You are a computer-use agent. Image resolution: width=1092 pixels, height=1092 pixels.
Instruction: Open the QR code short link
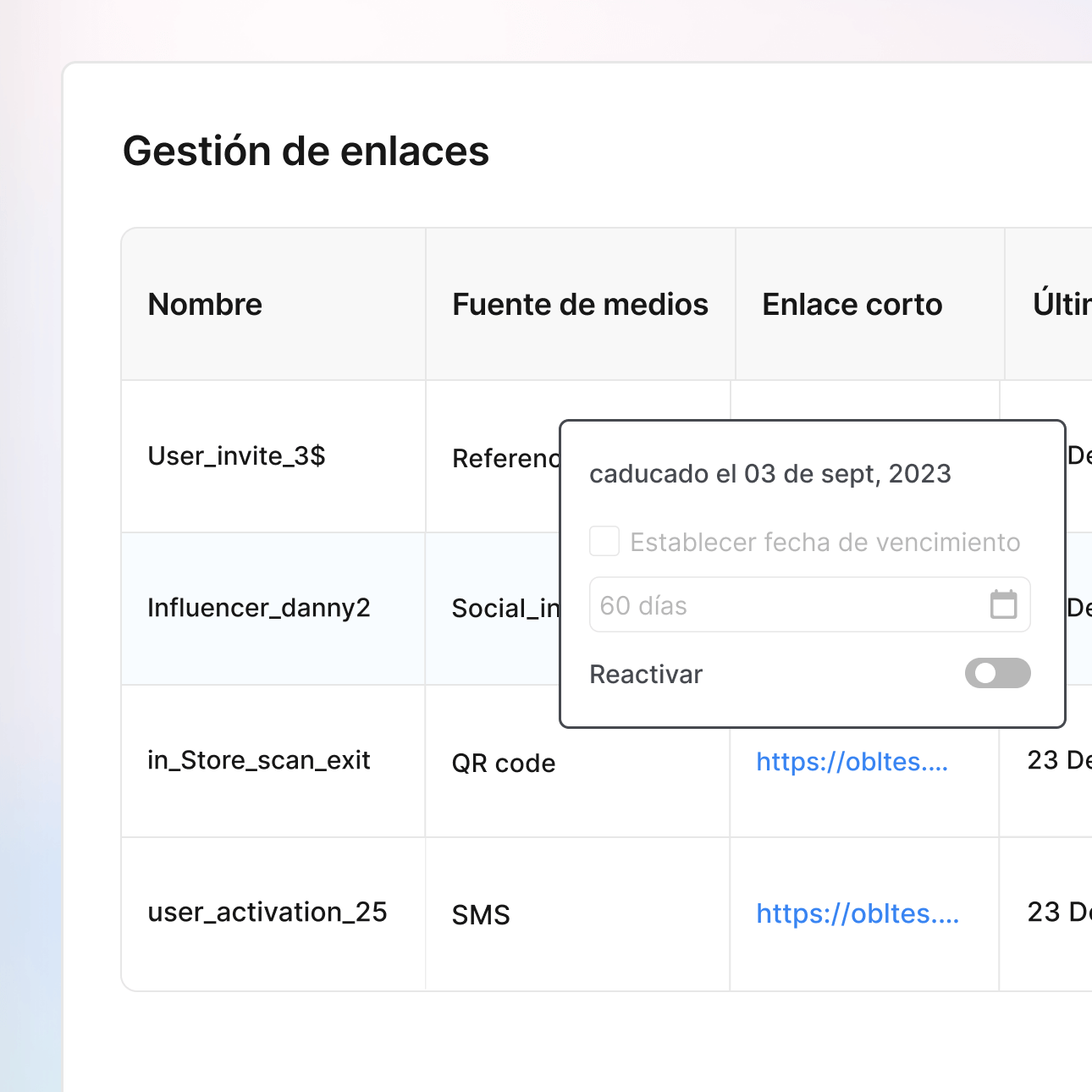(x=852, y=762)
